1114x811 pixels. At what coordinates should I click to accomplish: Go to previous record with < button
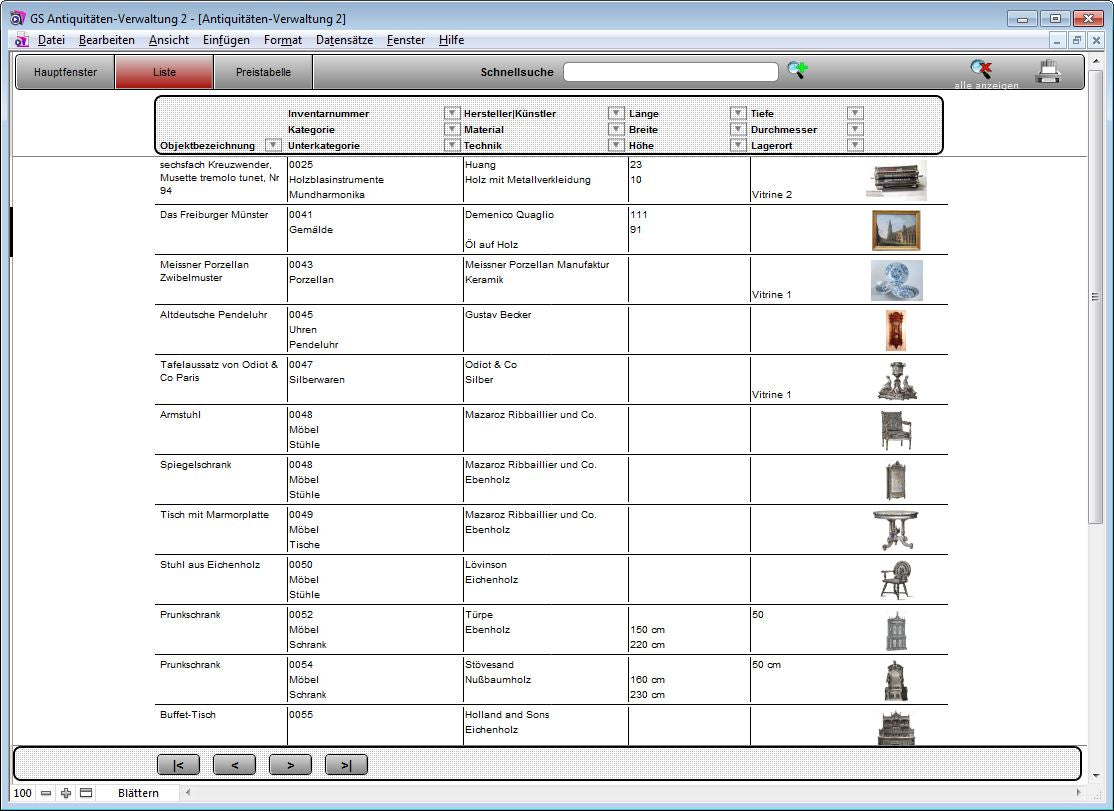point(234,765)
